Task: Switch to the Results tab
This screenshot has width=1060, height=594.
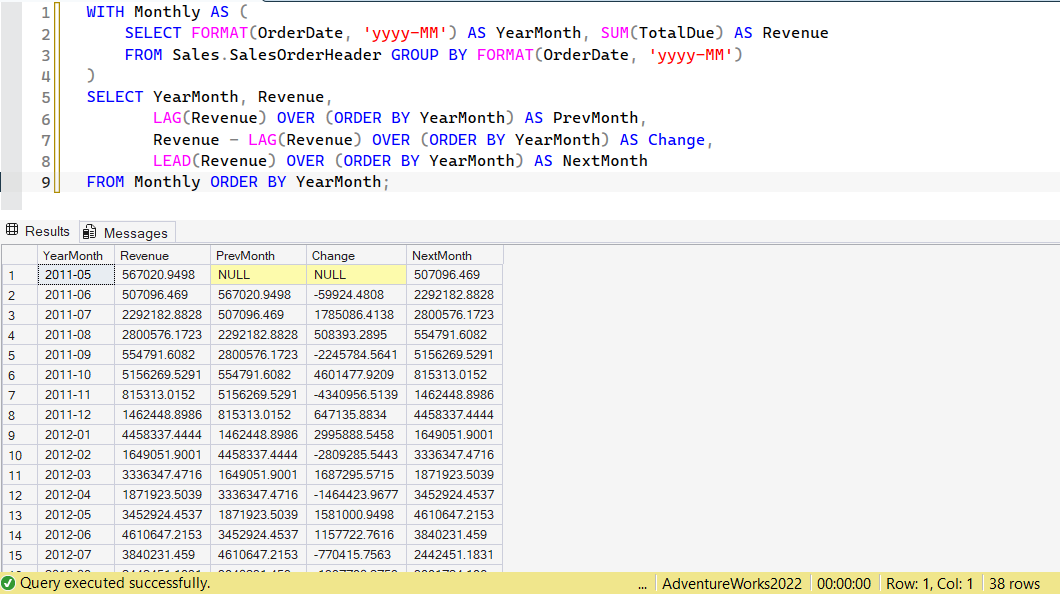Action: point(39,232)
